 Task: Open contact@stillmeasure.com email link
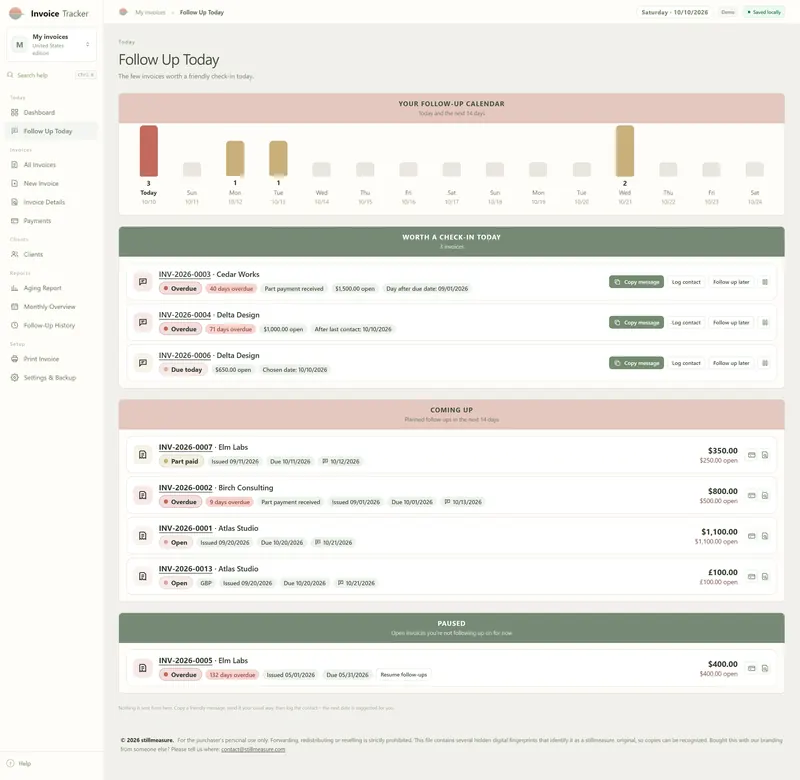pos(253,749)
